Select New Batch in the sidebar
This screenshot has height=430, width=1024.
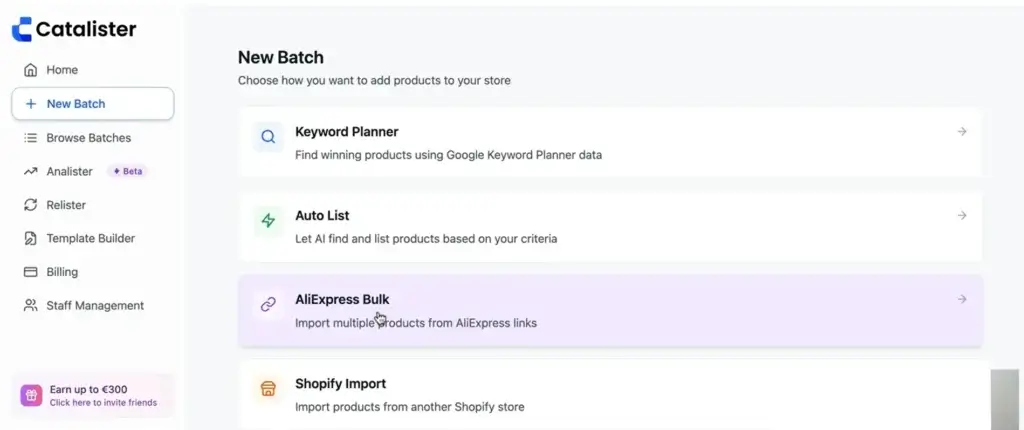(x=93, y=104)
